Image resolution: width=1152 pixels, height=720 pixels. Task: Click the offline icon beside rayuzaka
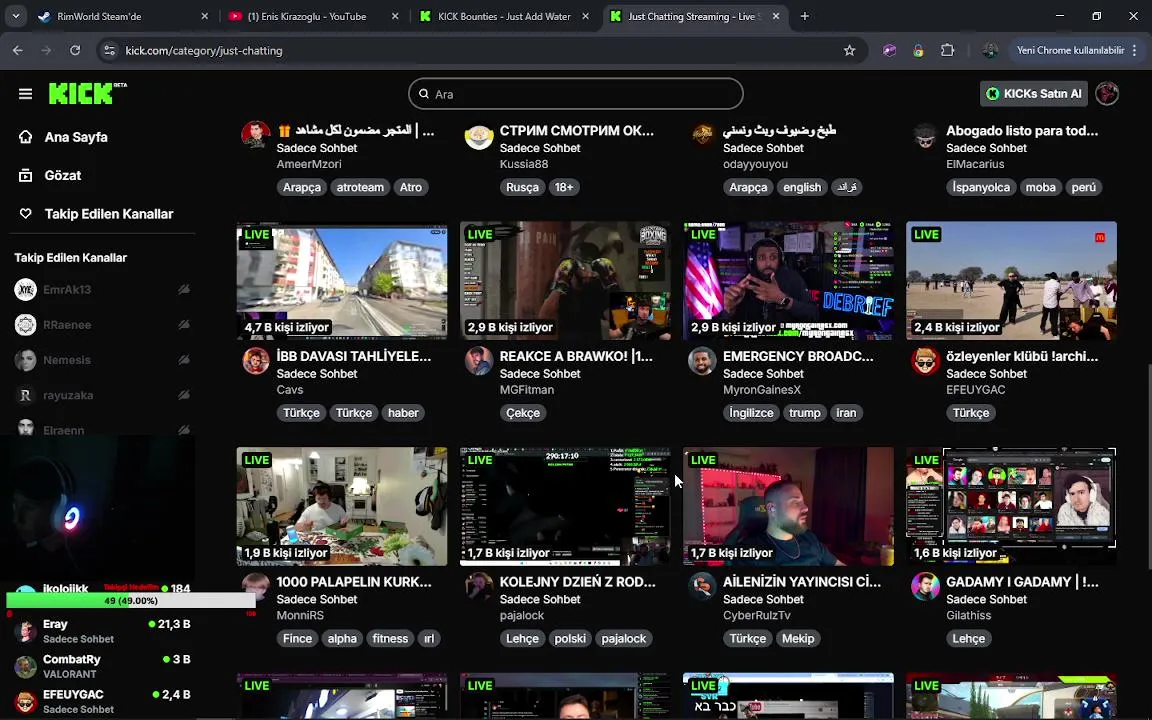tap(184, 395)
